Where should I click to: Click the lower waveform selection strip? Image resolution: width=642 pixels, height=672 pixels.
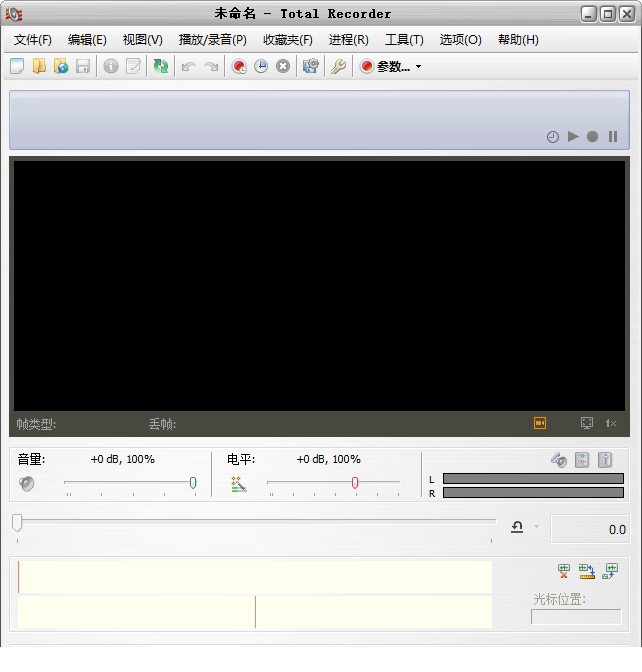pos(255,612)
